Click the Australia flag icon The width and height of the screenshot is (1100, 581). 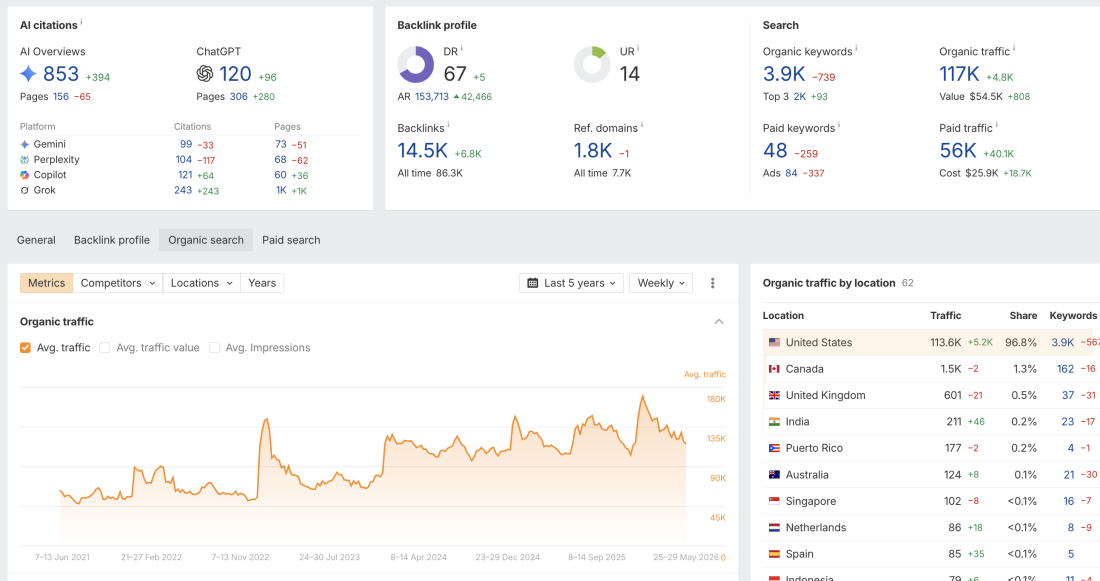pyautogui.click(x=774, y=475)
